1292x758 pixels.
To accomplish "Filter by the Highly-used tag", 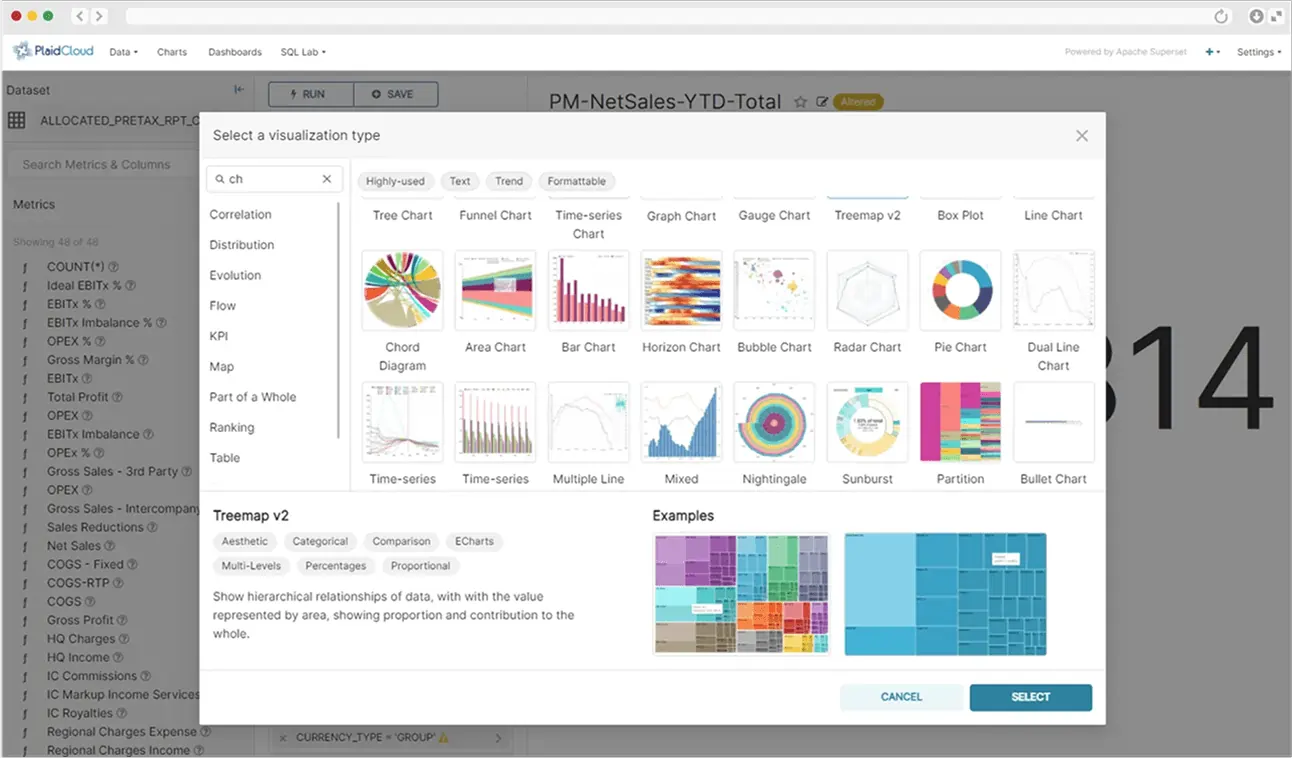I will (x=395, y=181).
